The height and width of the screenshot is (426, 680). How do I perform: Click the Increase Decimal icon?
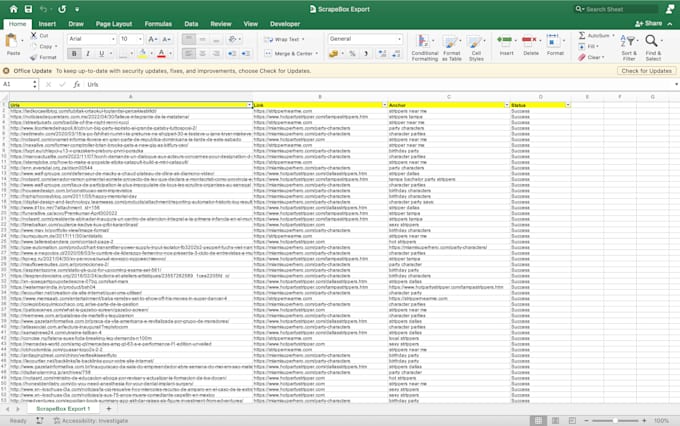[382, 53]
